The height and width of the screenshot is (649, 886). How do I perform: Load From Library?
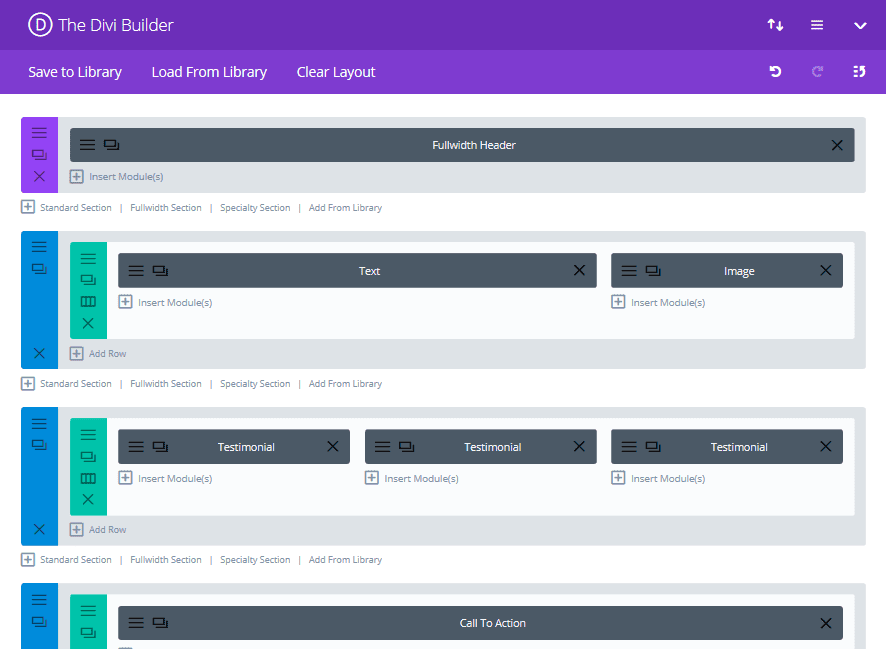click(209, 72)
